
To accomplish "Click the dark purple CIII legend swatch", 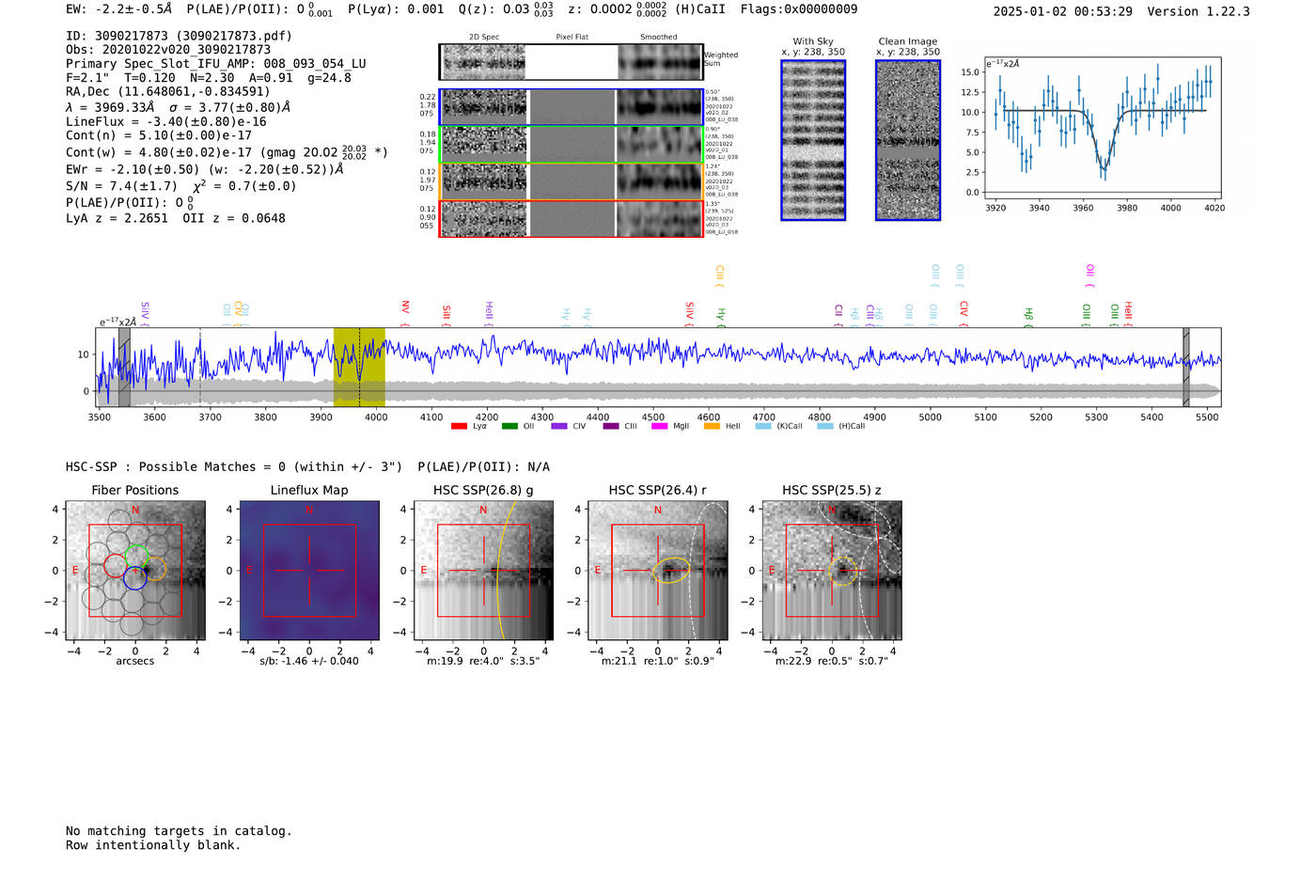I will [x=611, y=426].
